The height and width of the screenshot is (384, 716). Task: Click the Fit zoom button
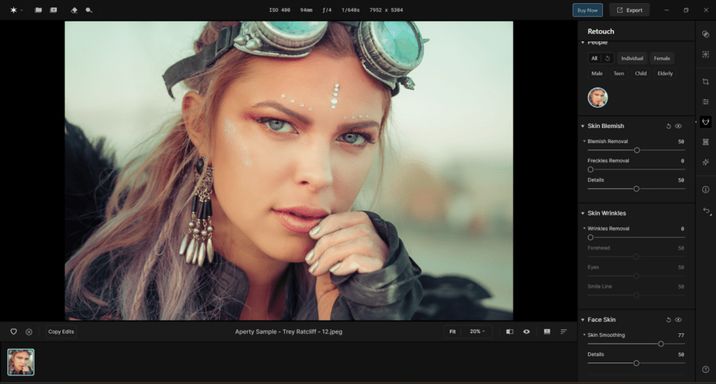tap(452, 331)
